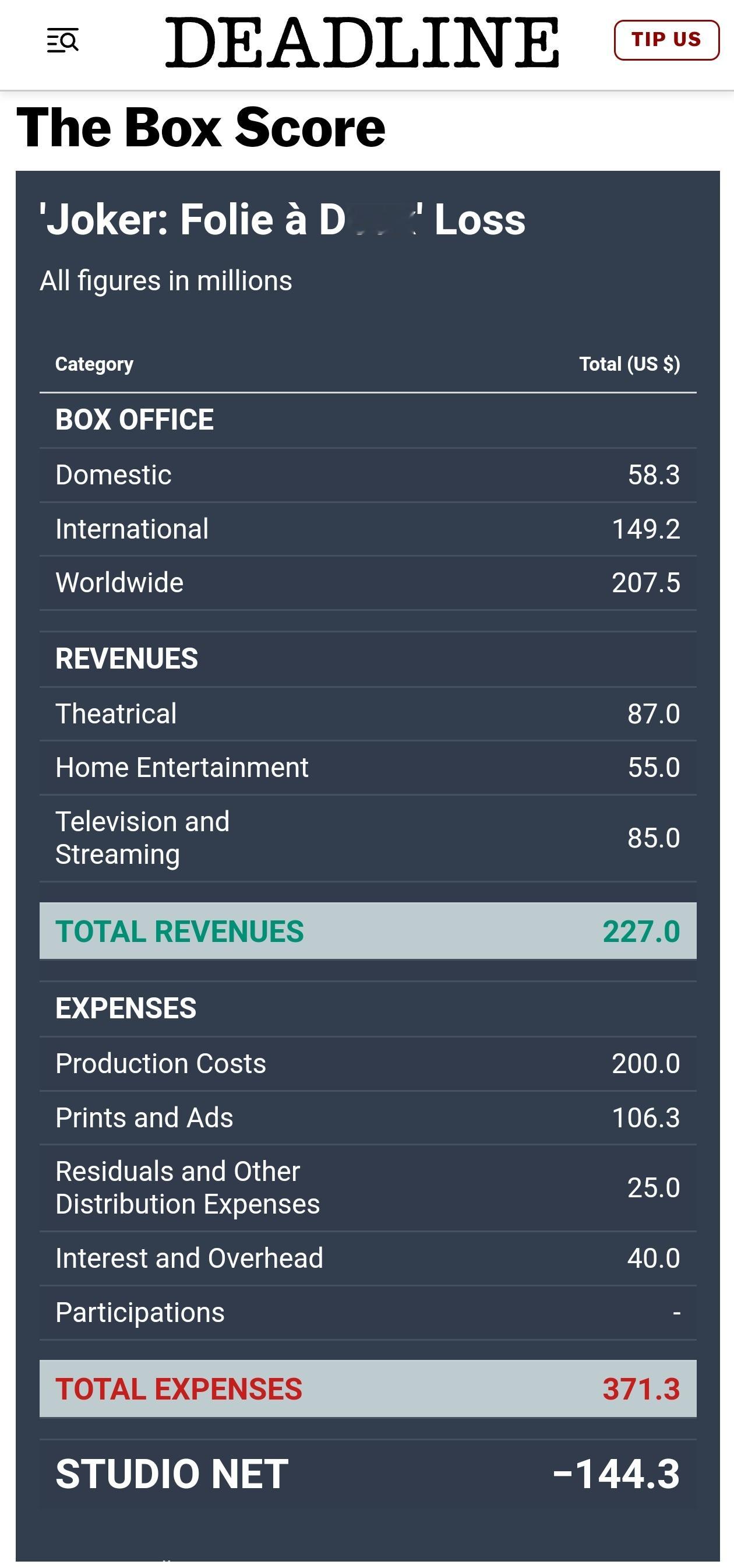
Task: Click the Participations row label
Action: pos(140,1312)
